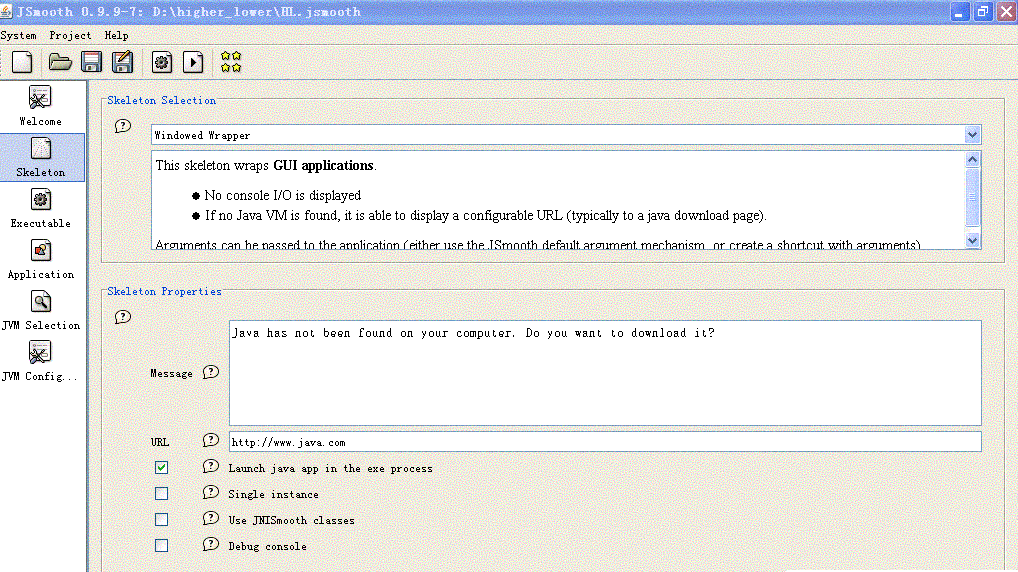Enable the Single instance checkbox
Image resolution: width=1018 pixels, height=572 pixels.
coord(162,493)
